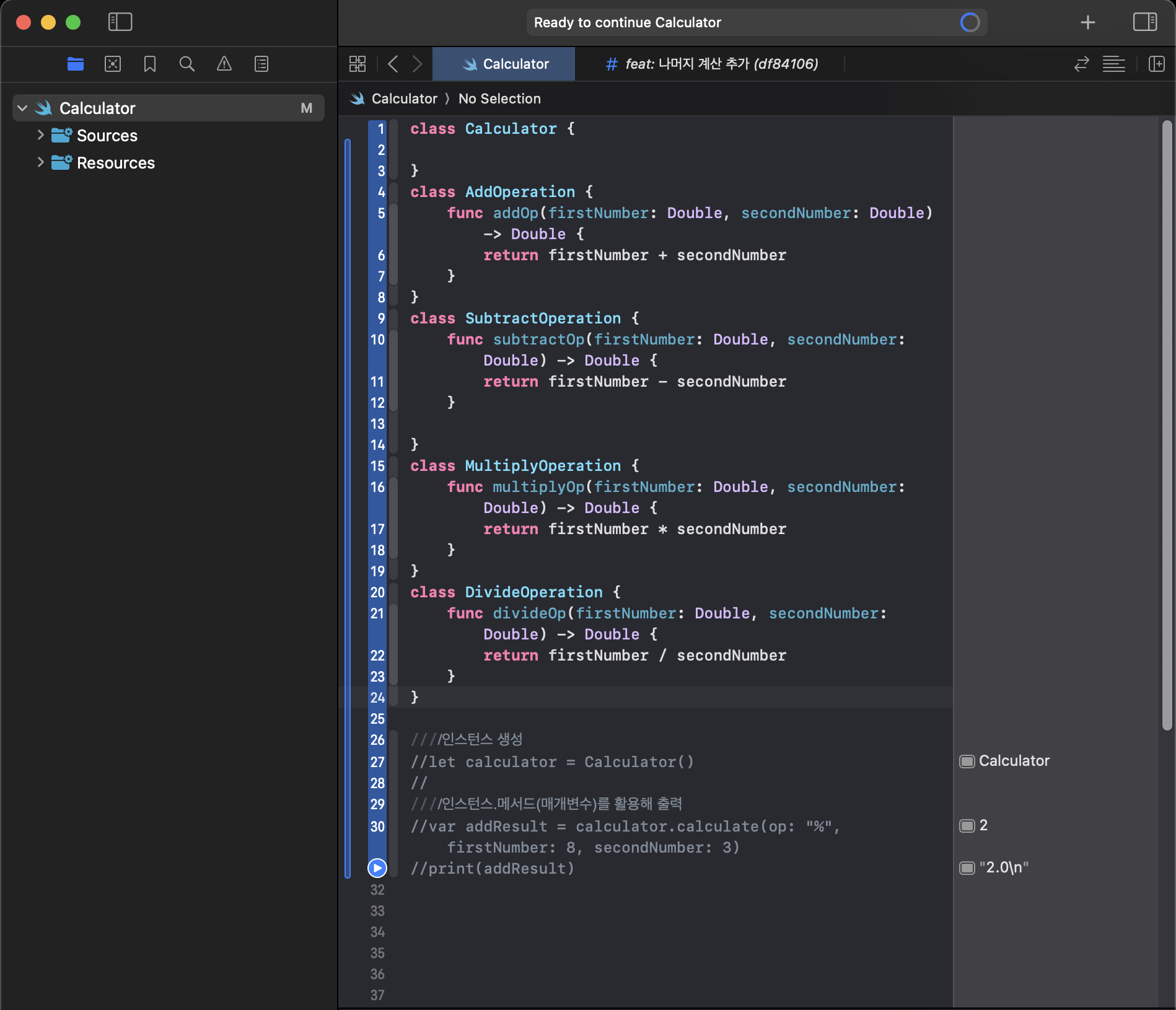
Task: Select the Calculator playground in navigator
Action: 169,108
